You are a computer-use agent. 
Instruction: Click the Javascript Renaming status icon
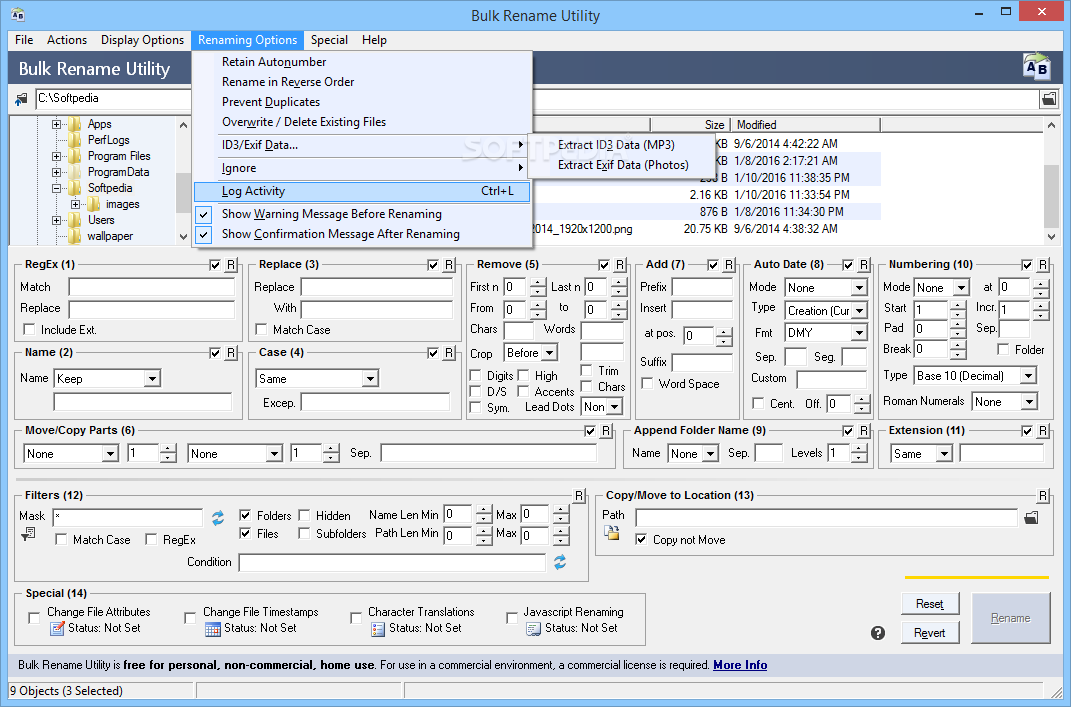pyautogui.click(x=534, y=628)
